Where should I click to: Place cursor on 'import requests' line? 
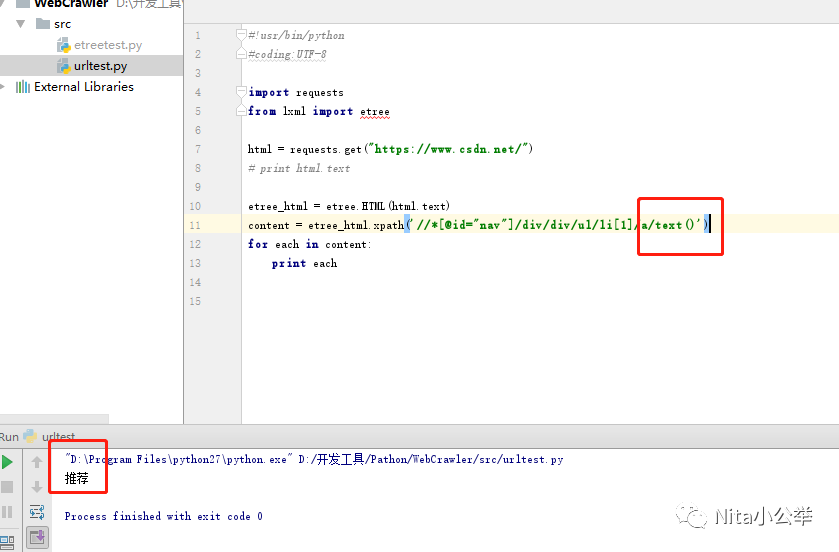[296, 92]
